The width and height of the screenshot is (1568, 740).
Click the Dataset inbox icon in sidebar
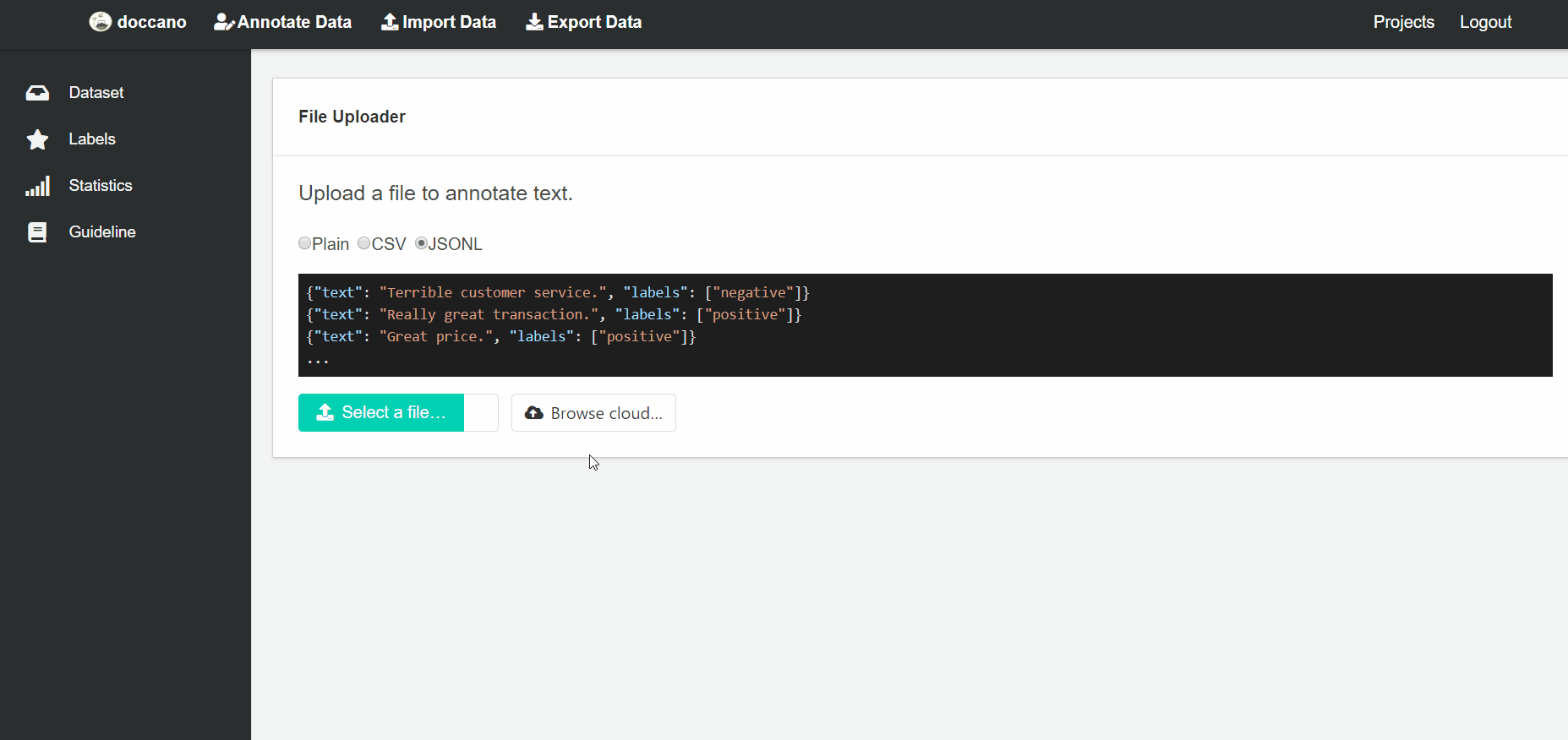pyautogui.click(x=37, y=93)
